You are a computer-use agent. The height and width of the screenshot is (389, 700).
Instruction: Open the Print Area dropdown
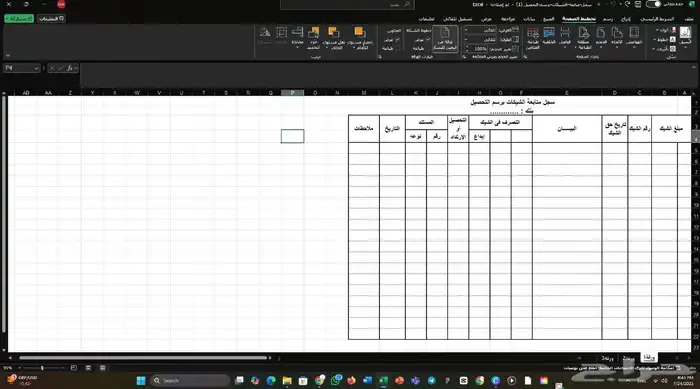583,38
